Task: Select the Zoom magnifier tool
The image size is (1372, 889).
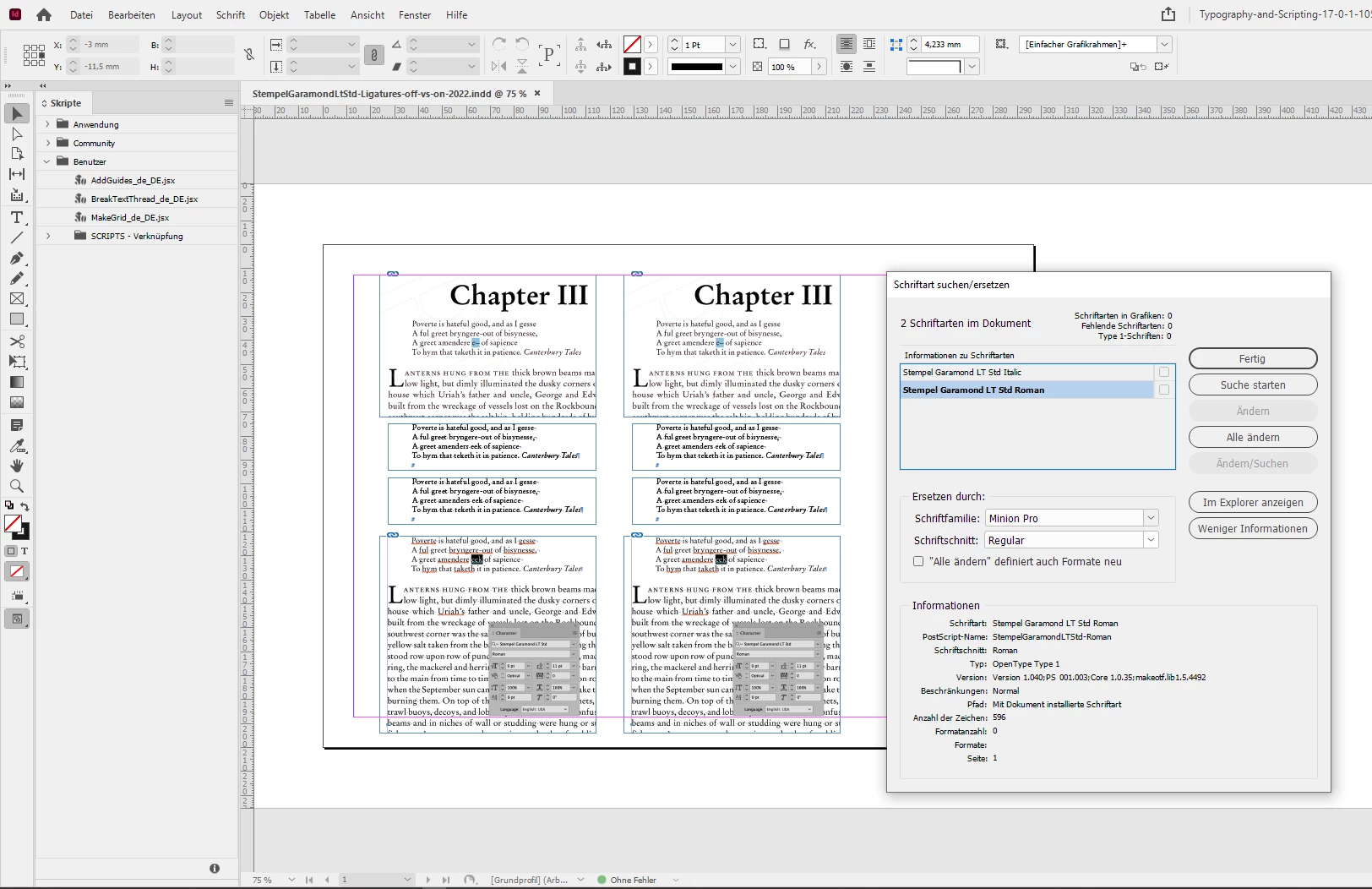Action: point(17,486)
